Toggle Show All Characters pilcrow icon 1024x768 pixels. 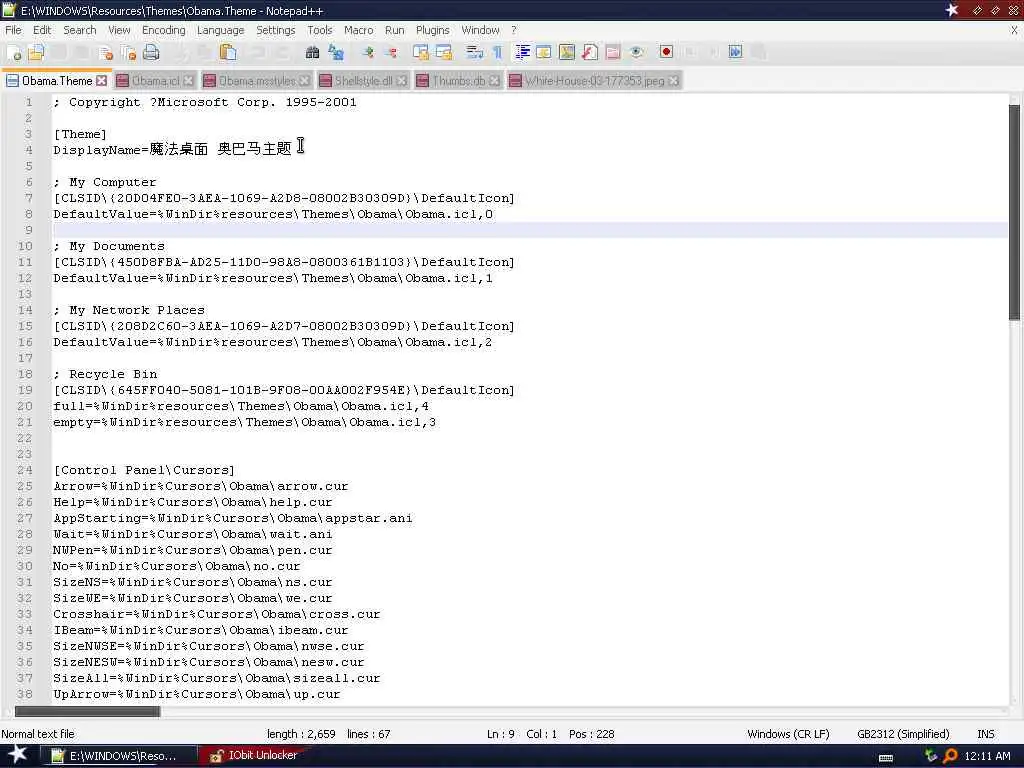click(498, 52)
